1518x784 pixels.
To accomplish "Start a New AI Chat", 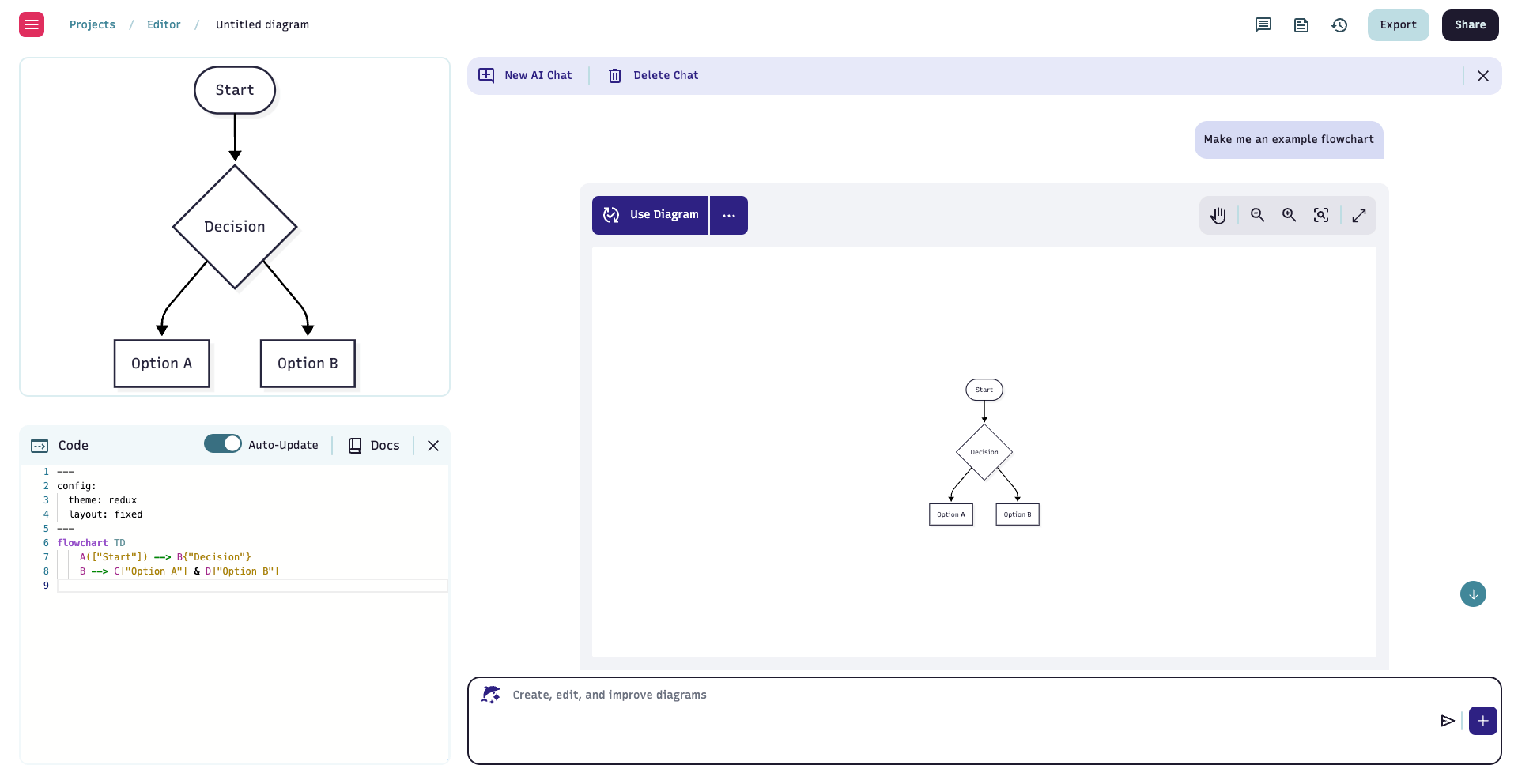I will point(525,76).
